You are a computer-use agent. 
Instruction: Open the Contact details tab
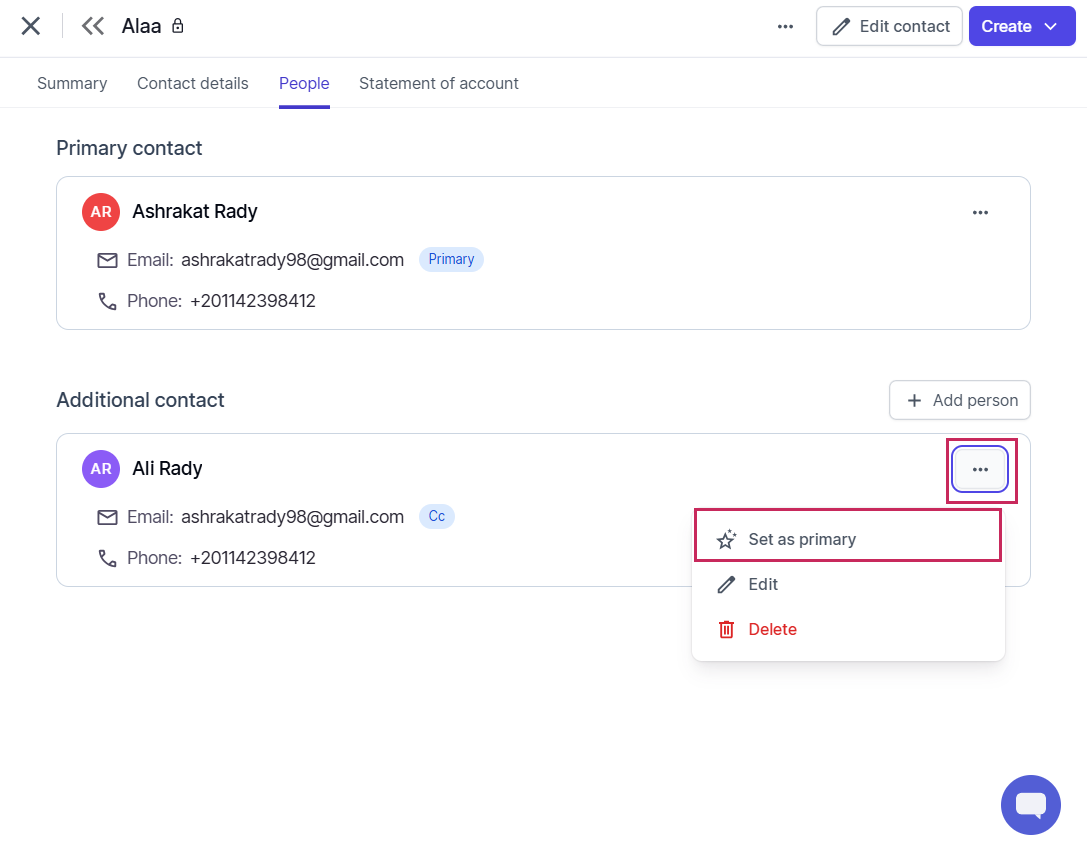click(x=193, y=83)
